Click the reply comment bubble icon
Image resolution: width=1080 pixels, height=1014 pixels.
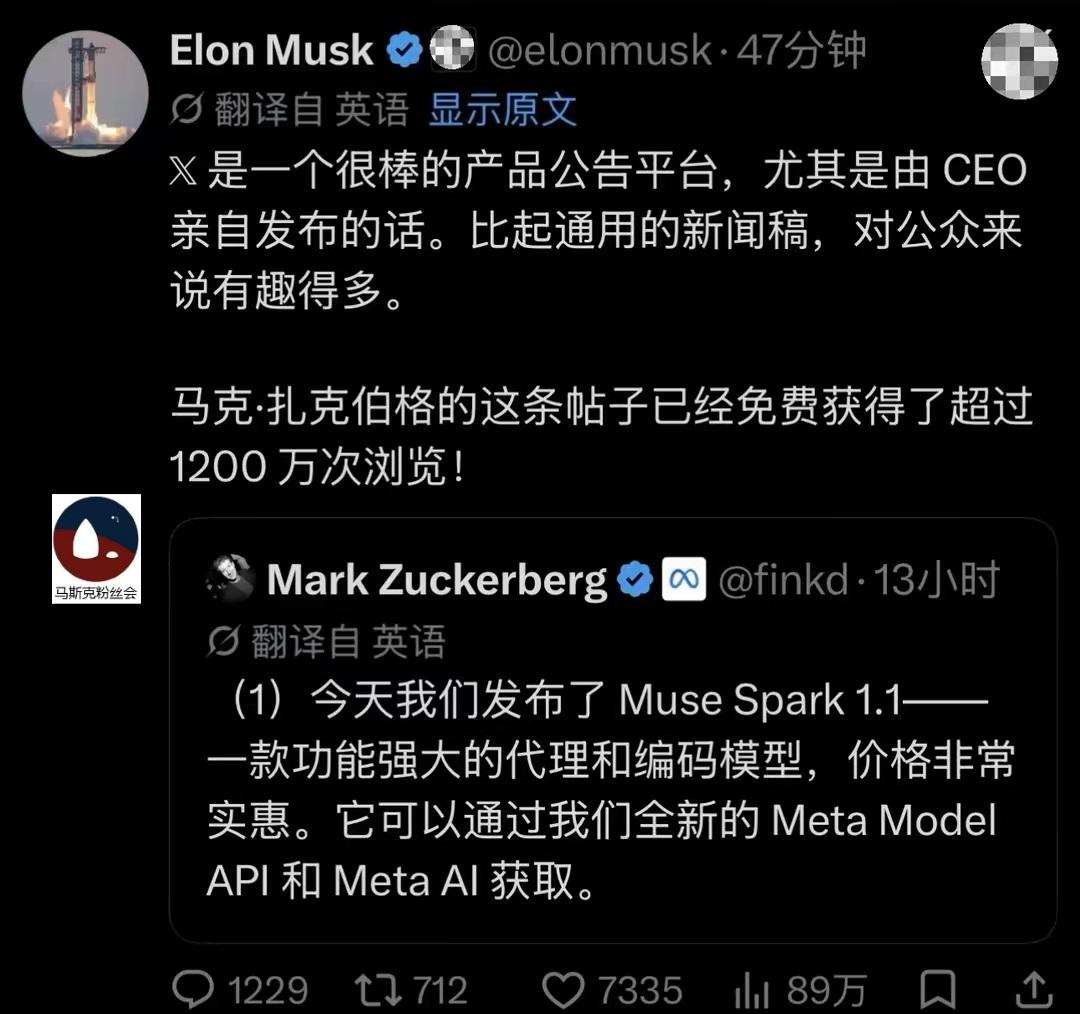pyautogui.click(x=193, y=990)
